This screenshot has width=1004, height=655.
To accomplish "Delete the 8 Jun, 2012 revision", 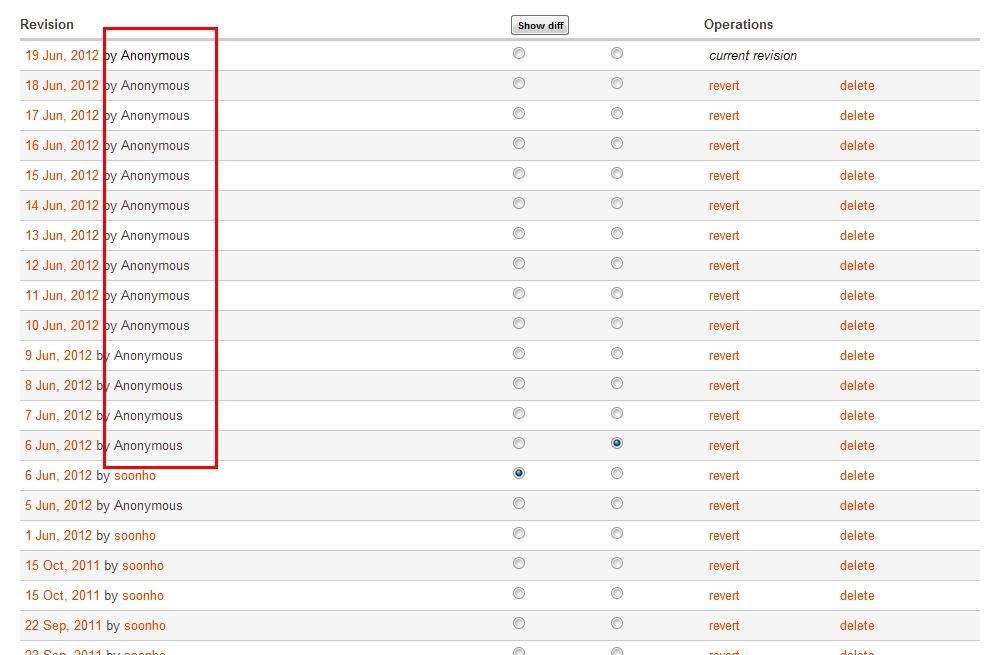I will pyautogui.click(x=856, y=386).
